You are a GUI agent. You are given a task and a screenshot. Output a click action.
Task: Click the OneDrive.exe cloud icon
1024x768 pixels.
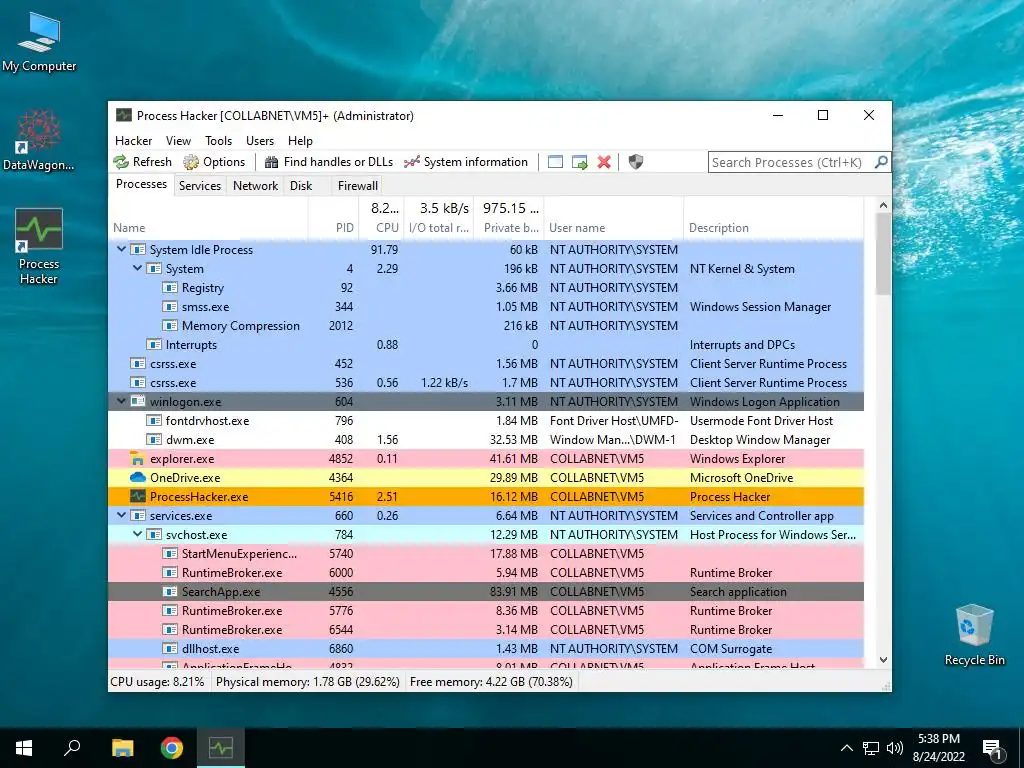coord(137,477)
